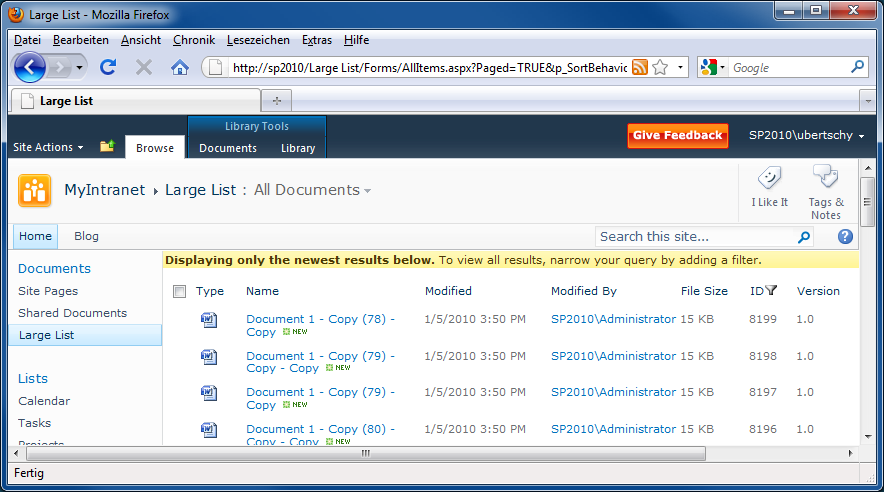Expand the SP2010\ubertschy user menu
This screenshot has width=884, height=492.
pos(807,135)
